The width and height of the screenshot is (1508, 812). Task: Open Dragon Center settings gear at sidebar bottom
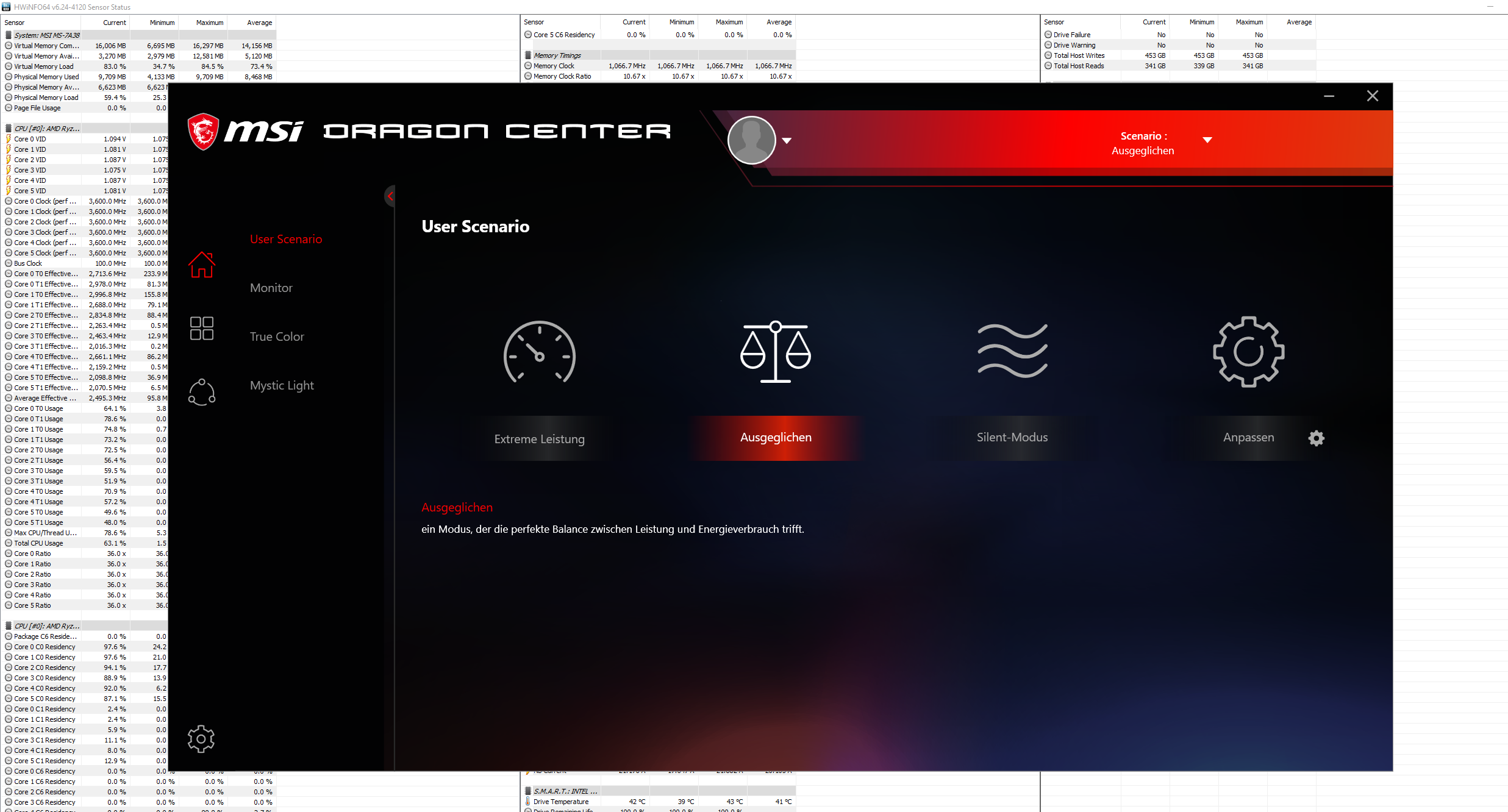click(x=201, y=739)
